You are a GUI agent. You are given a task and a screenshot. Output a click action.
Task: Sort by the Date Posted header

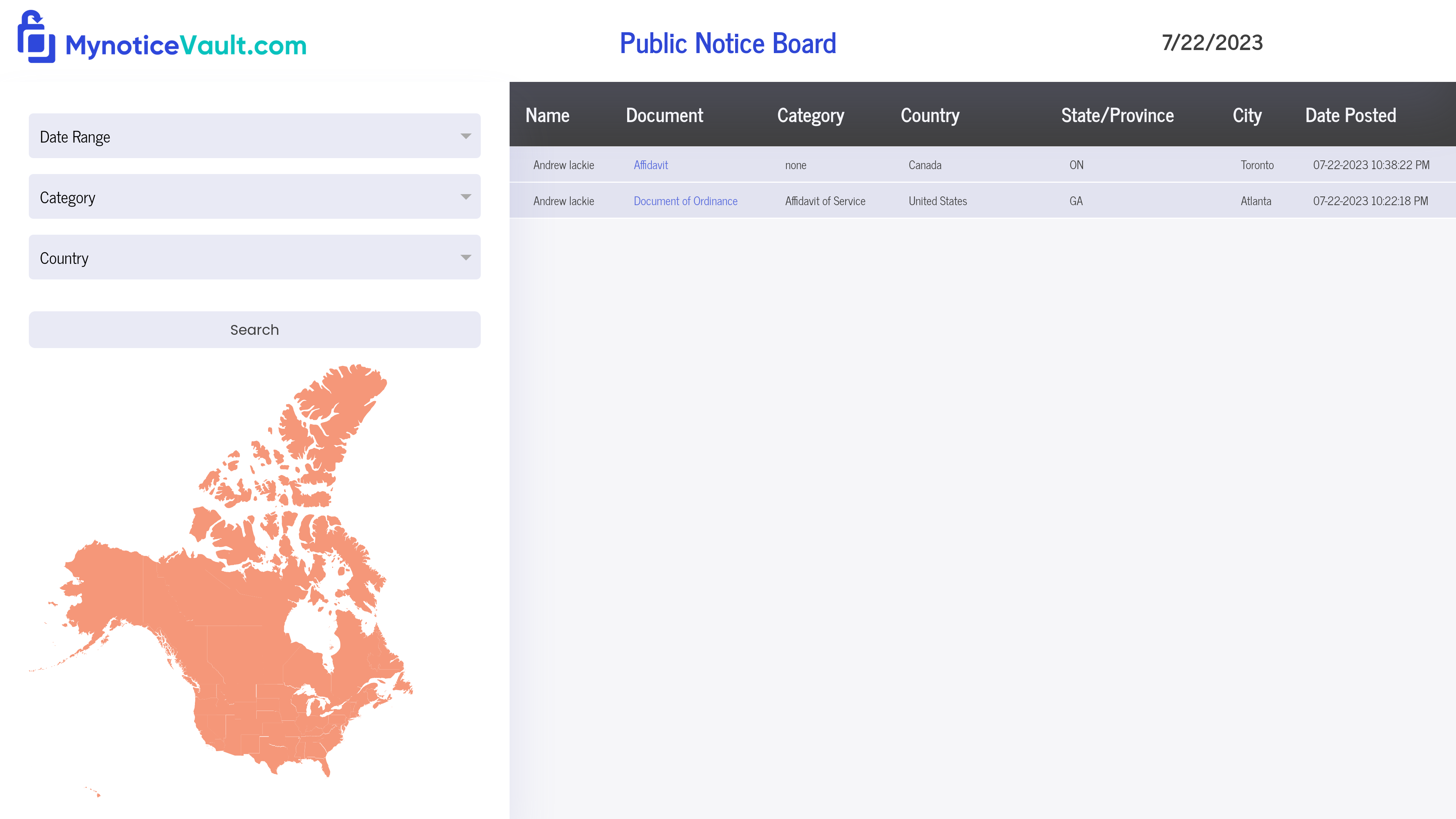point(1350,115)
